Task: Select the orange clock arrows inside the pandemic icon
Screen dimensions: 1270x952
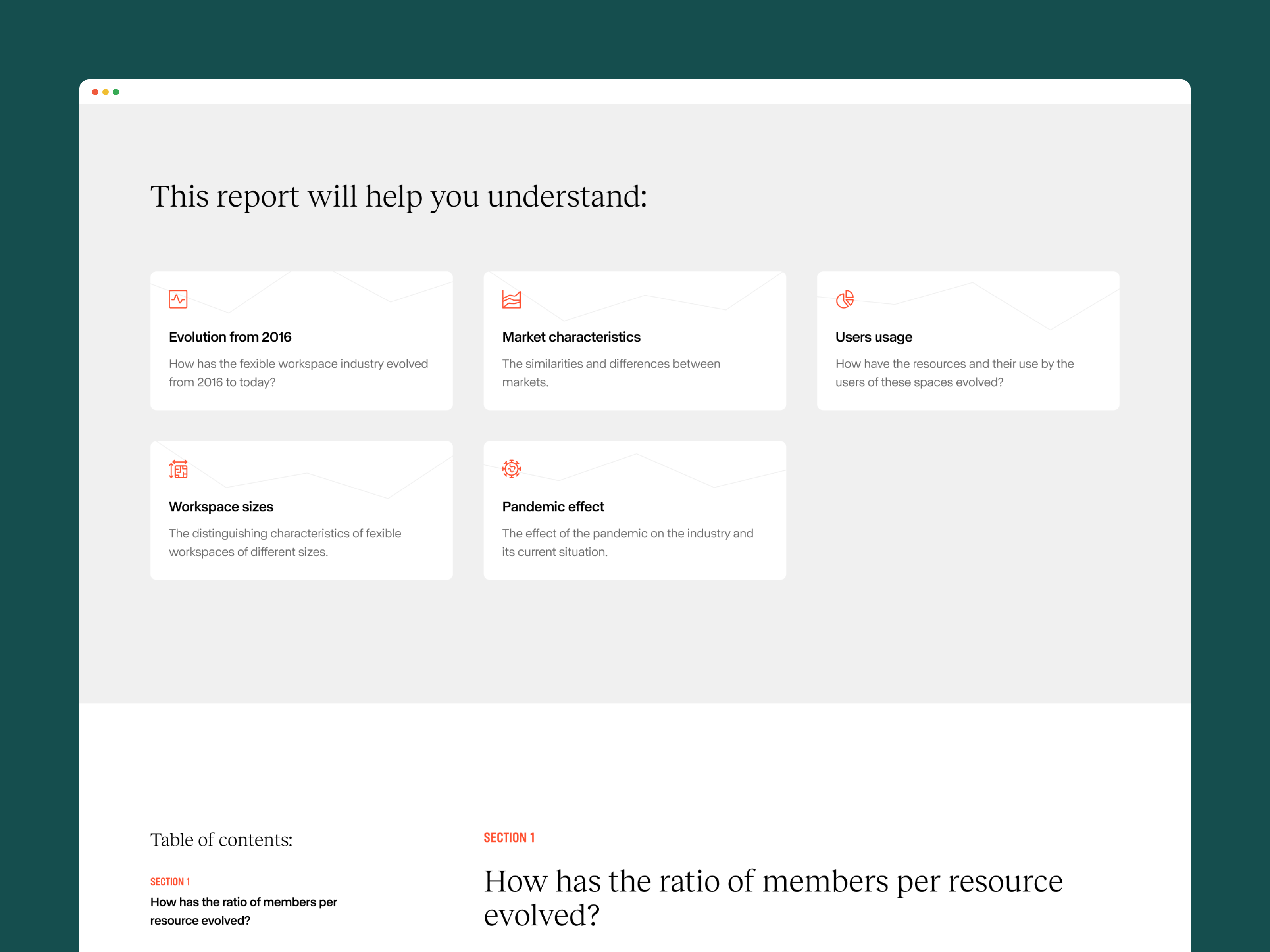Action: [512, 468]
